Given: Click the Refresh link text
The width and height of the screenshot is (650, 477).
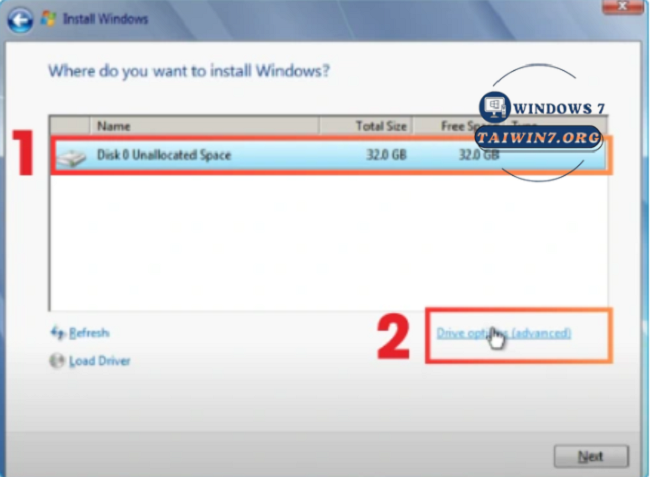Looking at the screenshot, I should tap(89, 333).
